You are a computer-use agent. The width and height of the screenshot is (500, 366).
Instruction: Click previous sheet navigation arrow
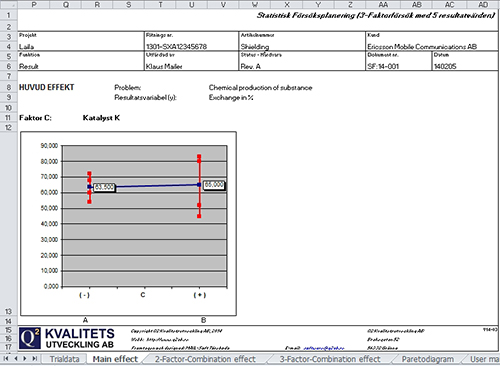tap(16, 359)
